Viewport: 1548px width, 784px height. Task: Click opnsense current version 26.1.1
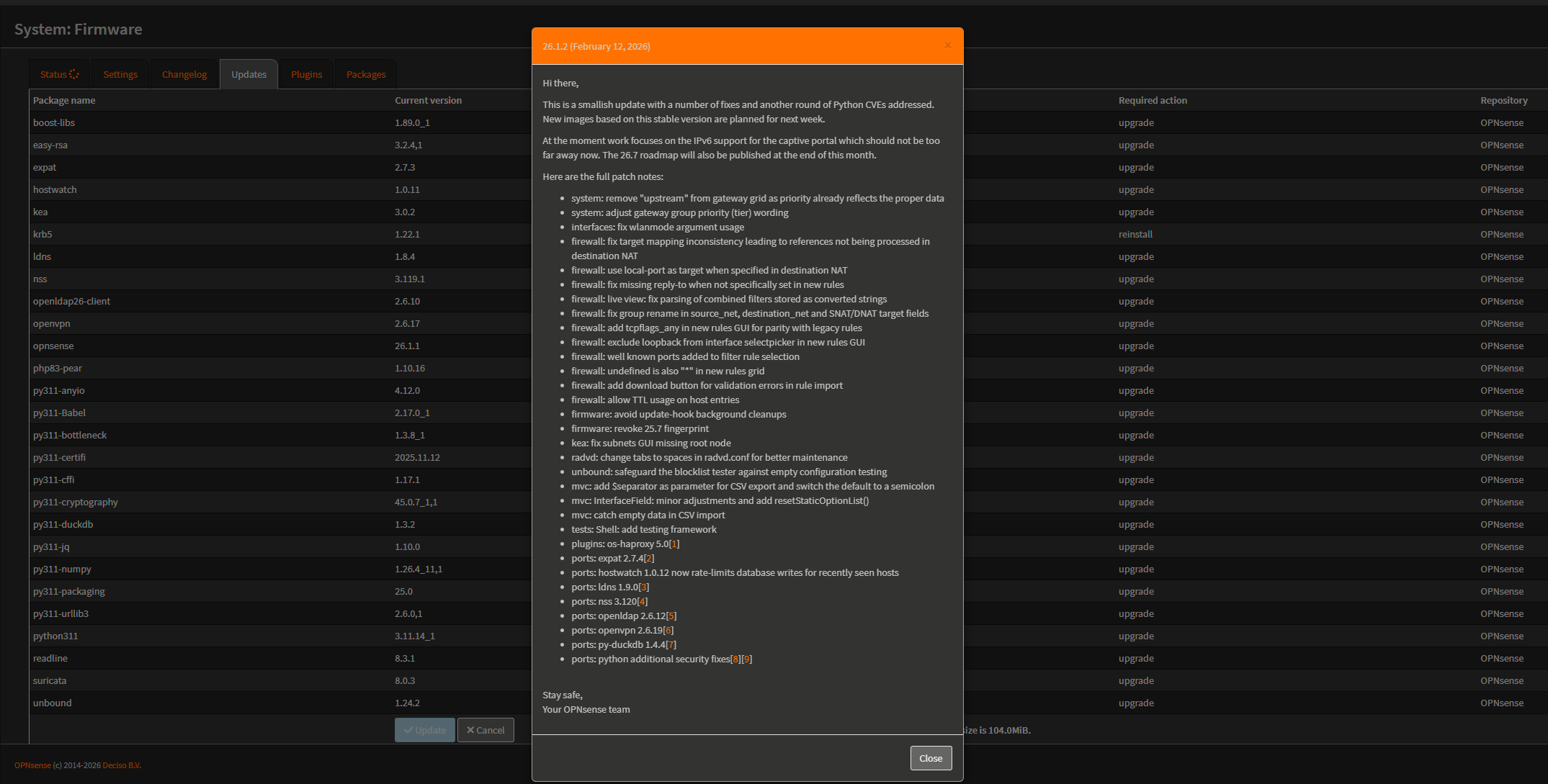click(407, 346)
